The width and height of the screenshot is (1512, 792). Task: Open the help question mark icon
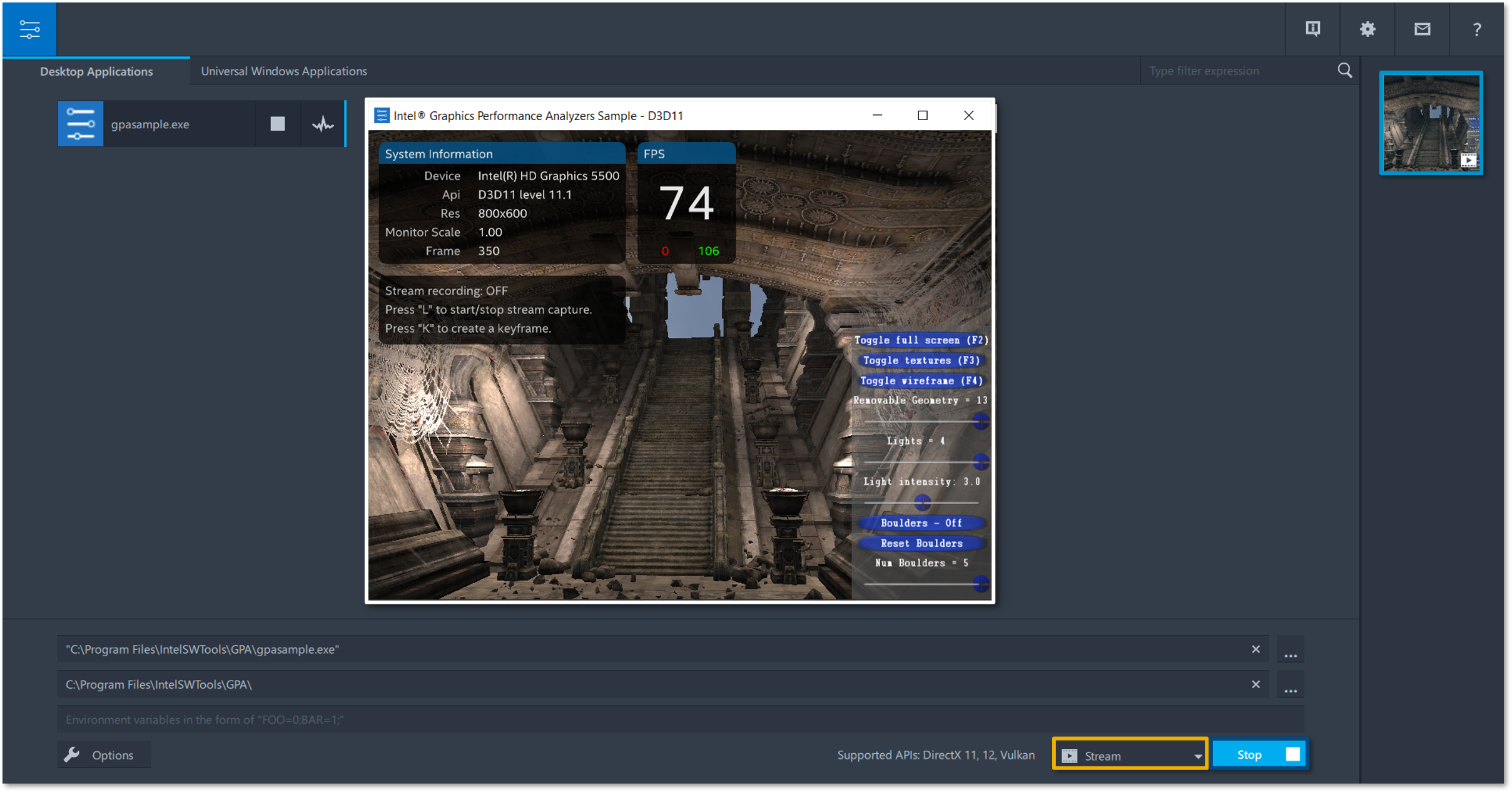1476,29
